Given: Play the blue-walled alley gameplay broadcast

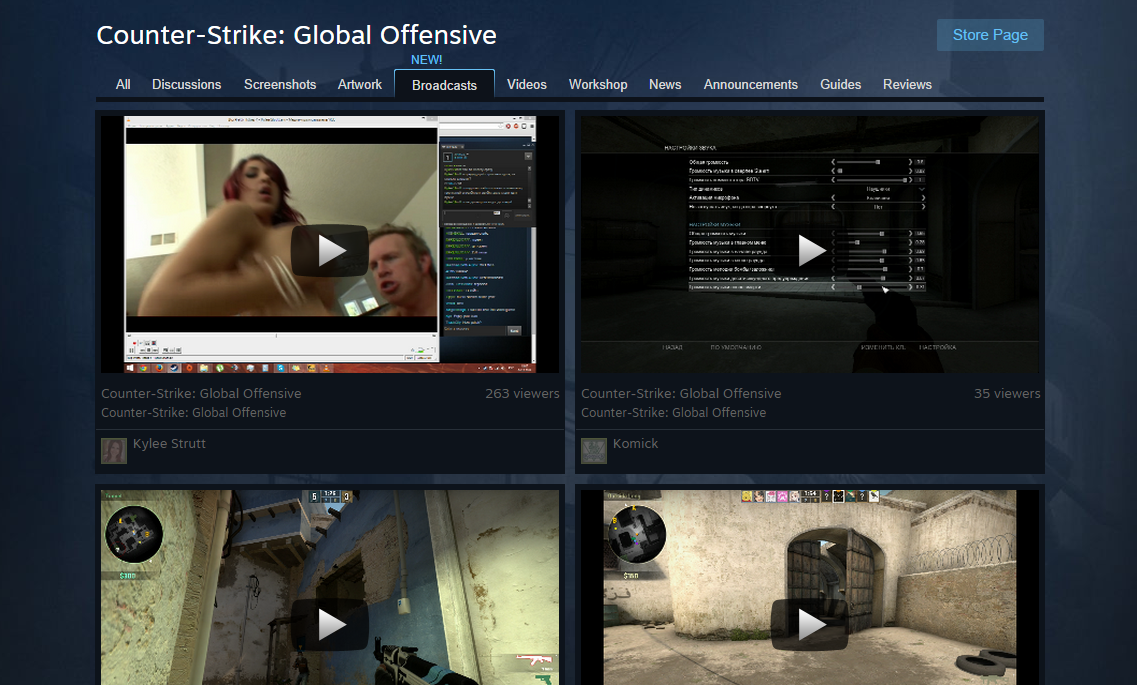Looking at the screenshot, I should pyautogui.click(x=330, y=625).
